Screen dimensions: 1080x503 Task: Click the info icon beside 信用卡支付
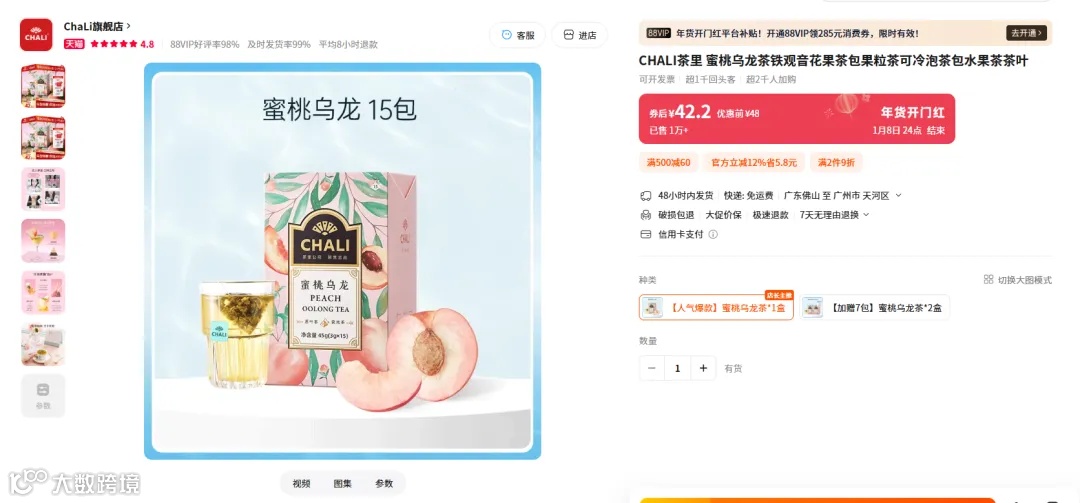point(713,234)
